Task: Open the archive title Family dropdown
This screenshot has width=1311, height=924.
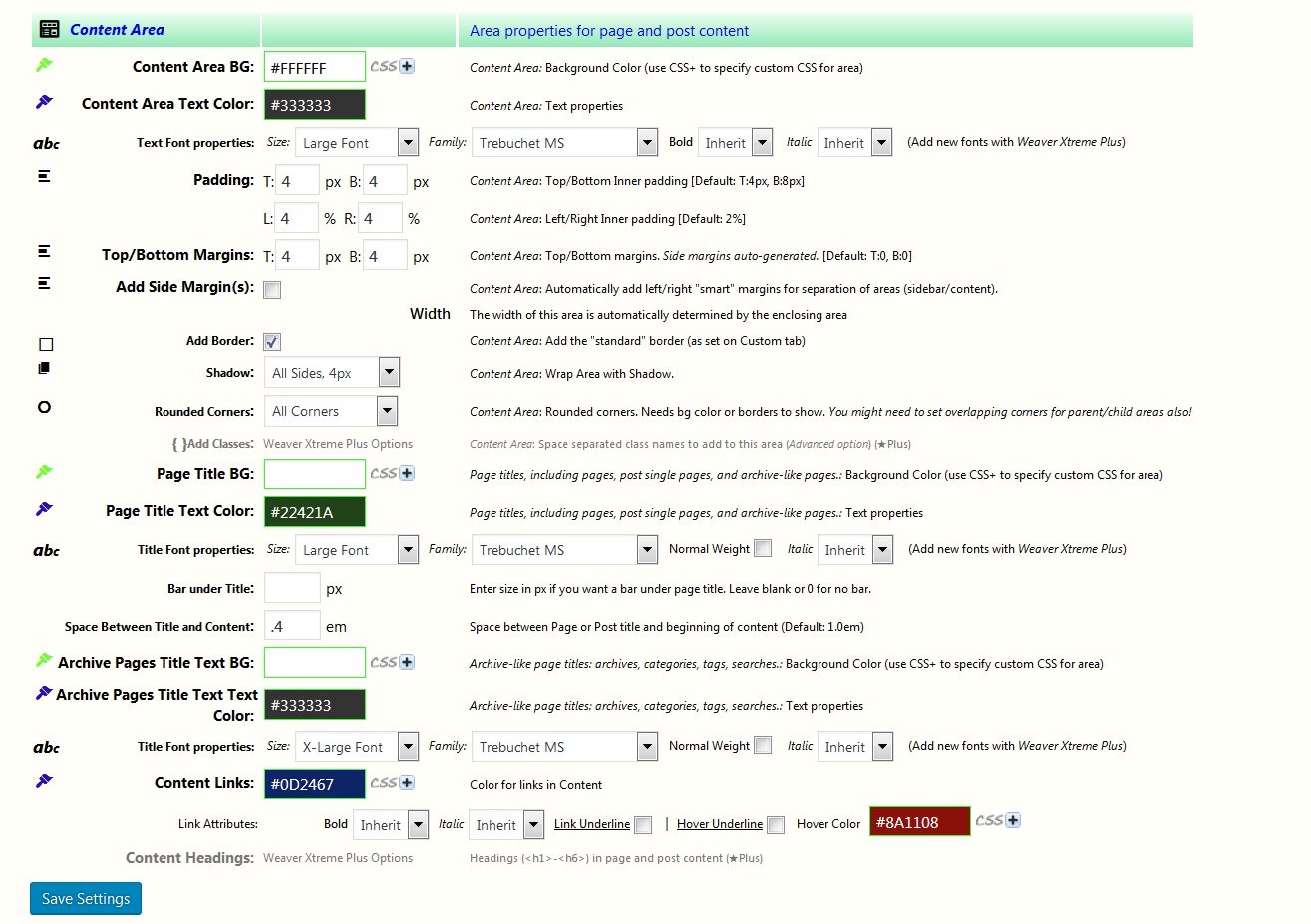Action: [565, 747]
